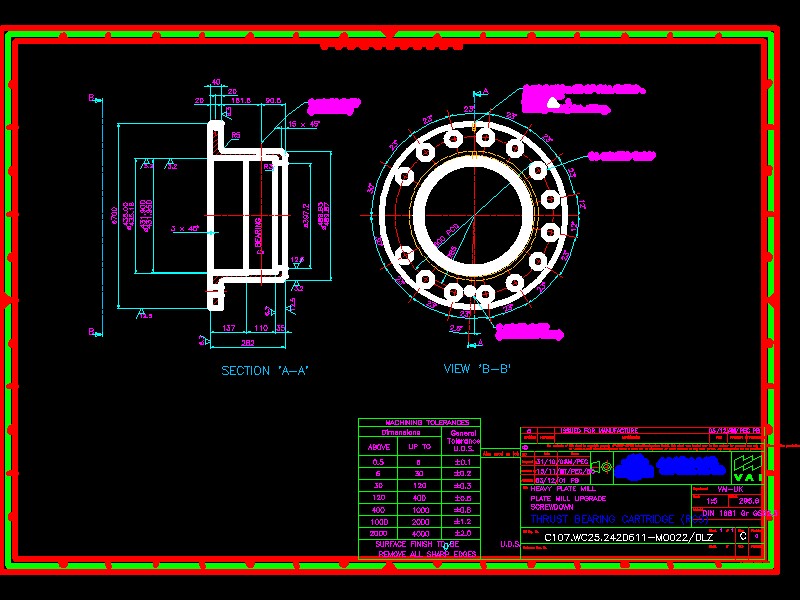Switch to SECTION 'A-A' label
Image resolution: width=800 pixels, height=600 pixels.
265,369
